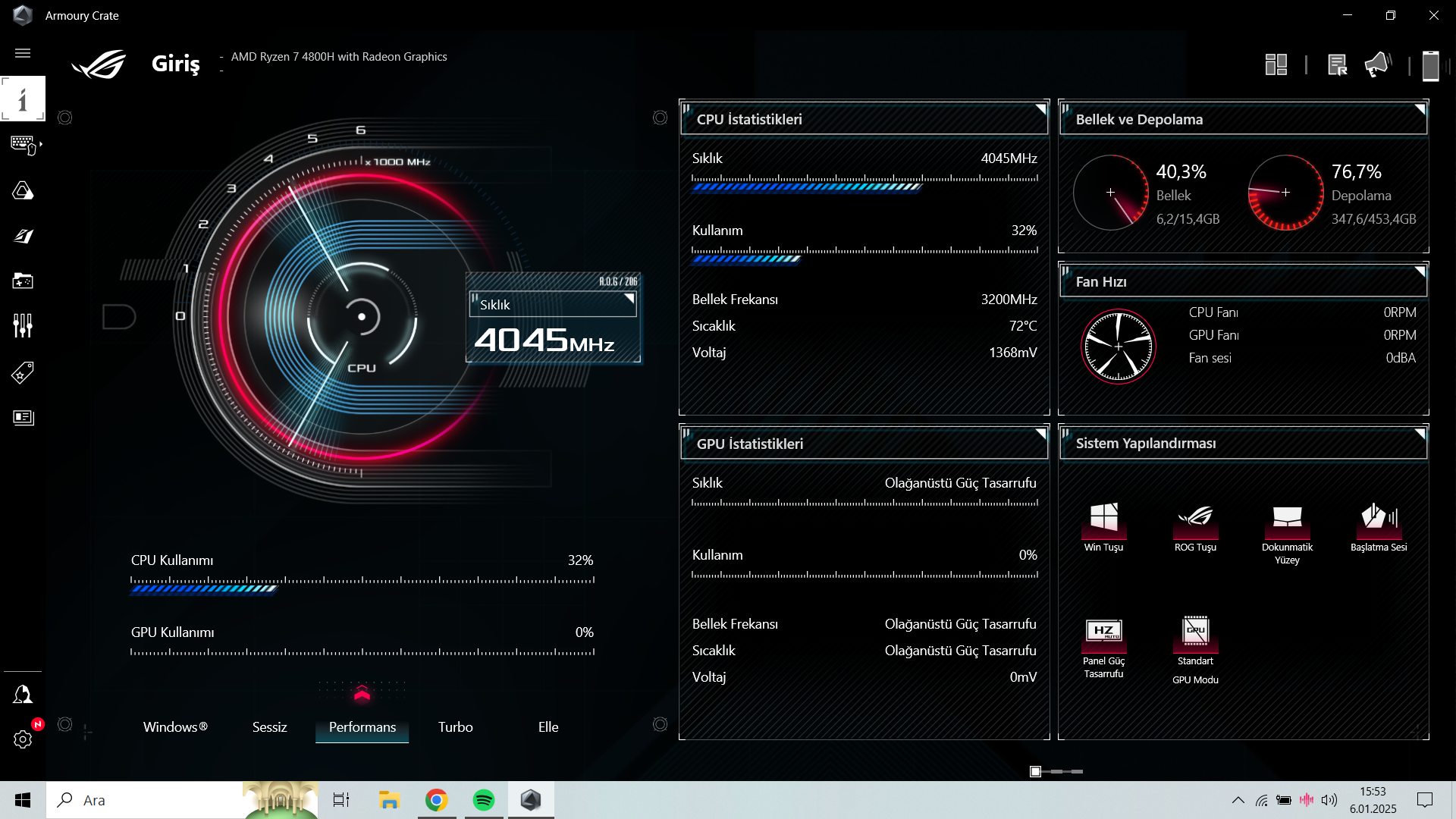The image size is (1456, 819).
Task: Go to the first page indicator
Action: coord(1035,771)
